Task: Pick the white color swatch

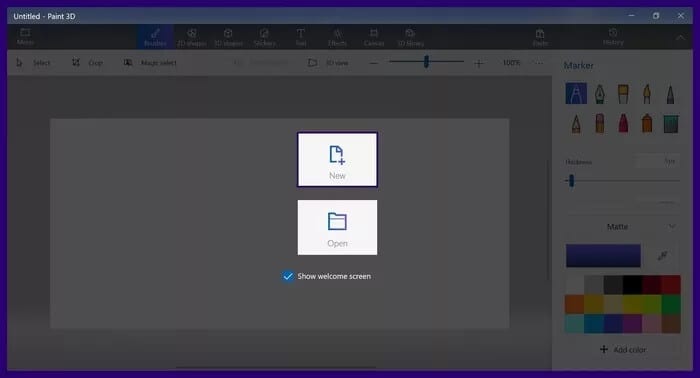Action: (574, 285)
